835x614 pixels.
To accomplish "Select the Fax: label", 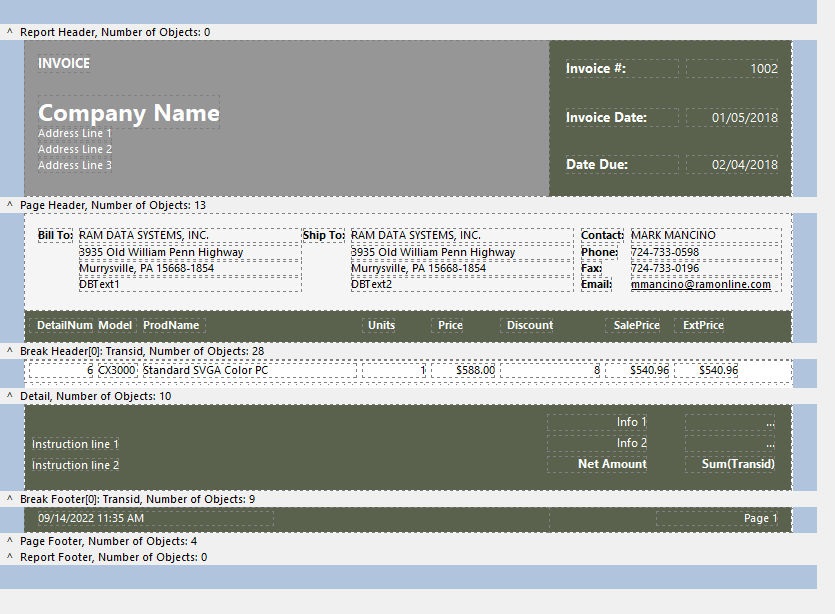I will click(592, 268).
